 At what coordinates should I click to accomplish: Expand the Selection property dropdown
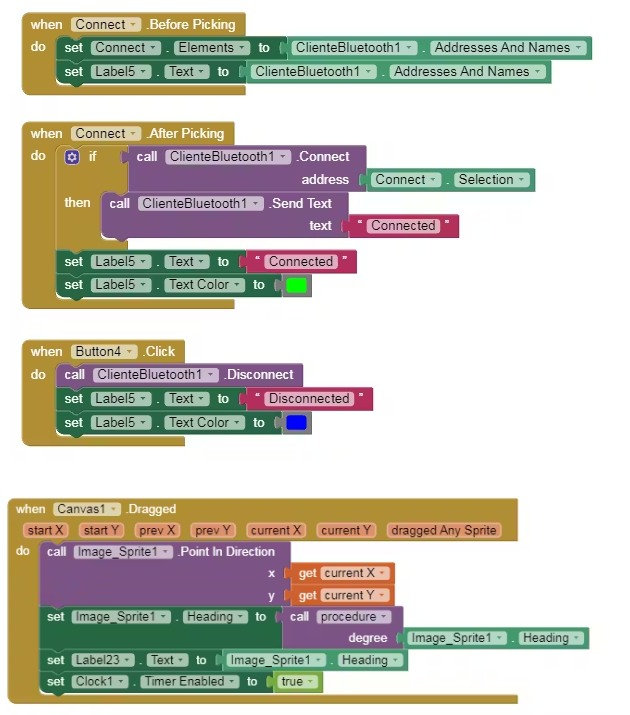click(x=490, y=180)
